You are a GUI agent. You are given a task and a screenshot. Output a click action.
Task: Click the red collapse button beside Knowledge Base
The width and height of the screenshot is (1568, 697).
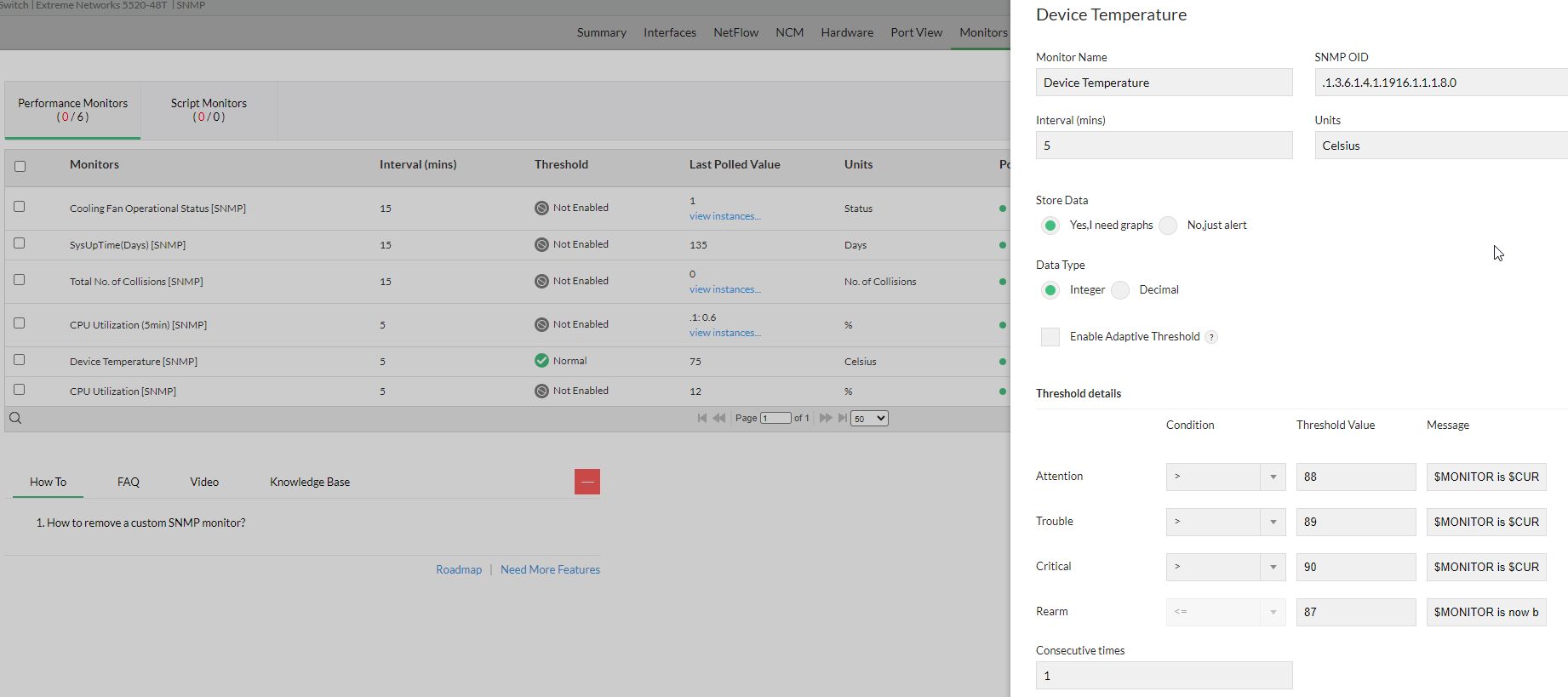pos(587,482)
